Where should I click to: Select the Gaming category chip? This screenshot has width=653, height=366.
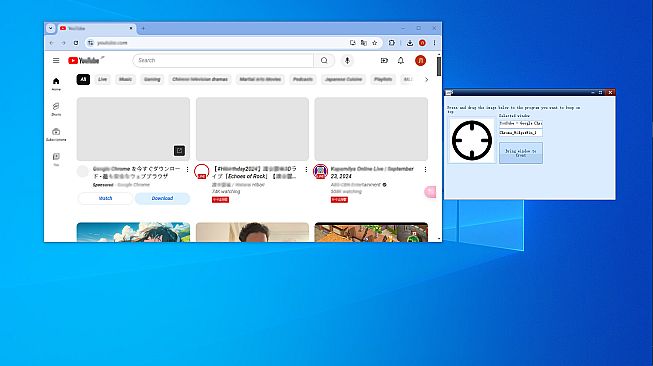click(152, 79)
